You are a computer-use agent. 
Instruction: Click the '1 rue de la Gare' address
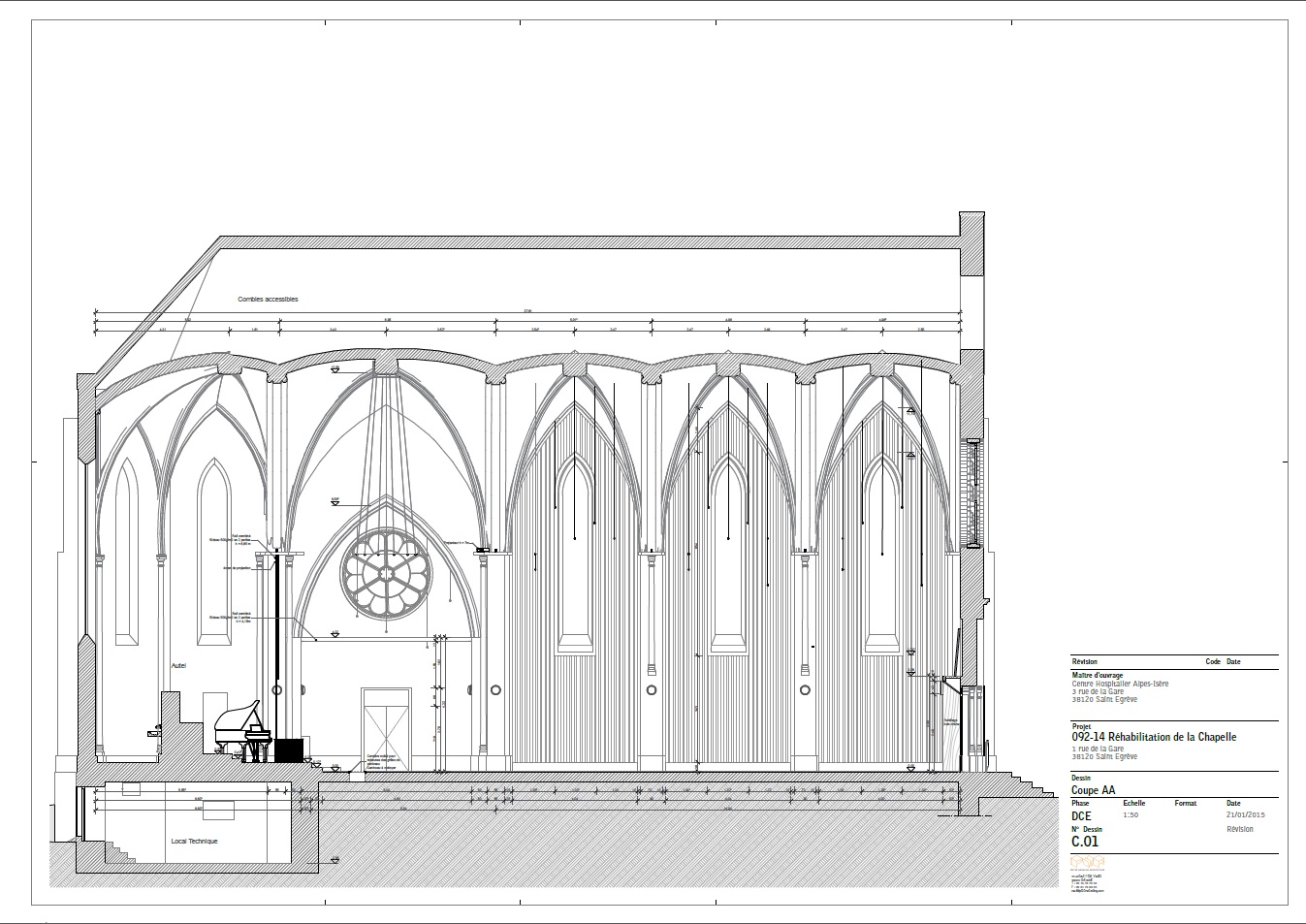click(1098, 749)
